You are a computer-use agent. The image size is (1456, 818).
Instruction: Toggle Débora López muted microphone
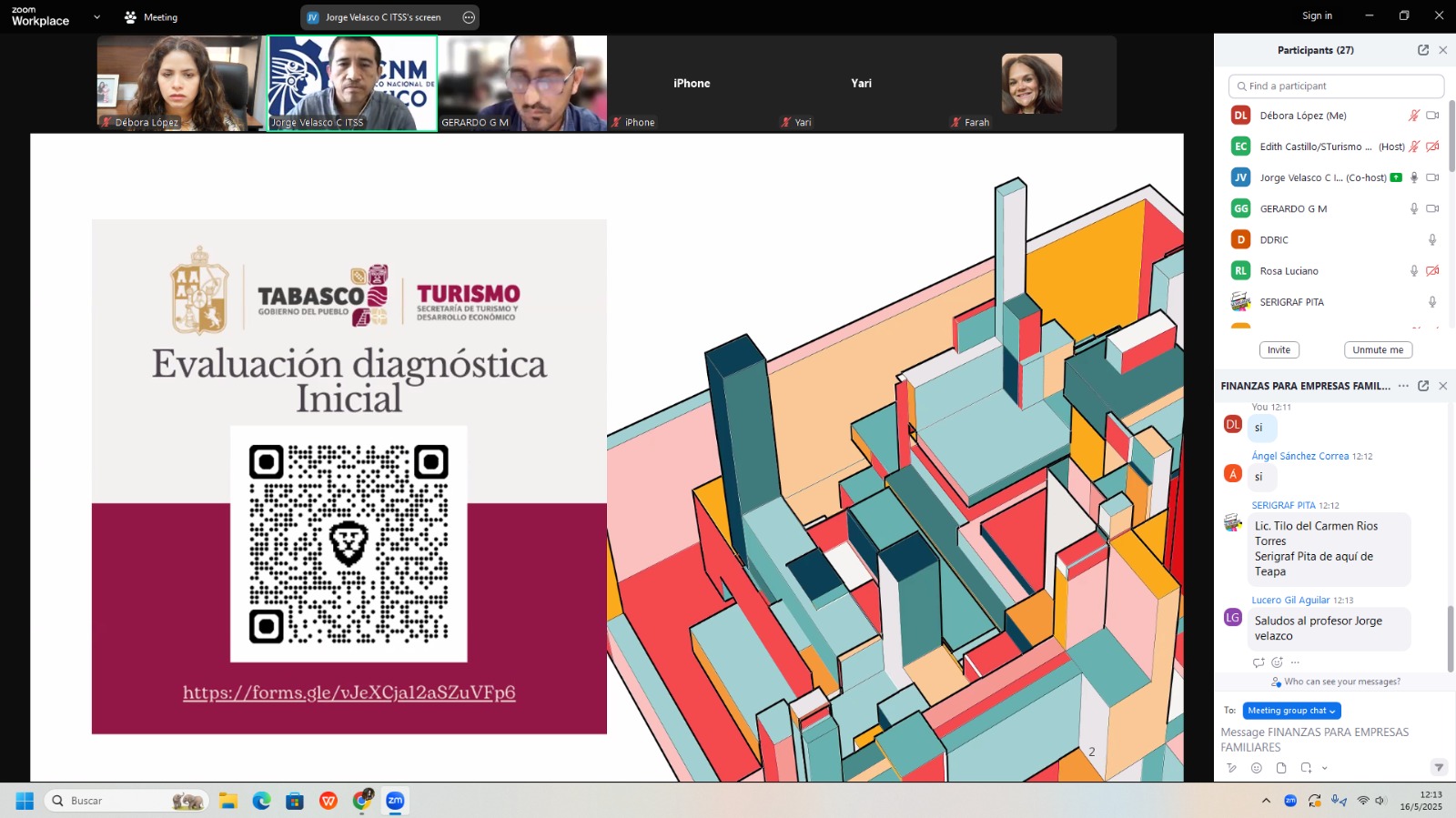tap(1413, 116)
